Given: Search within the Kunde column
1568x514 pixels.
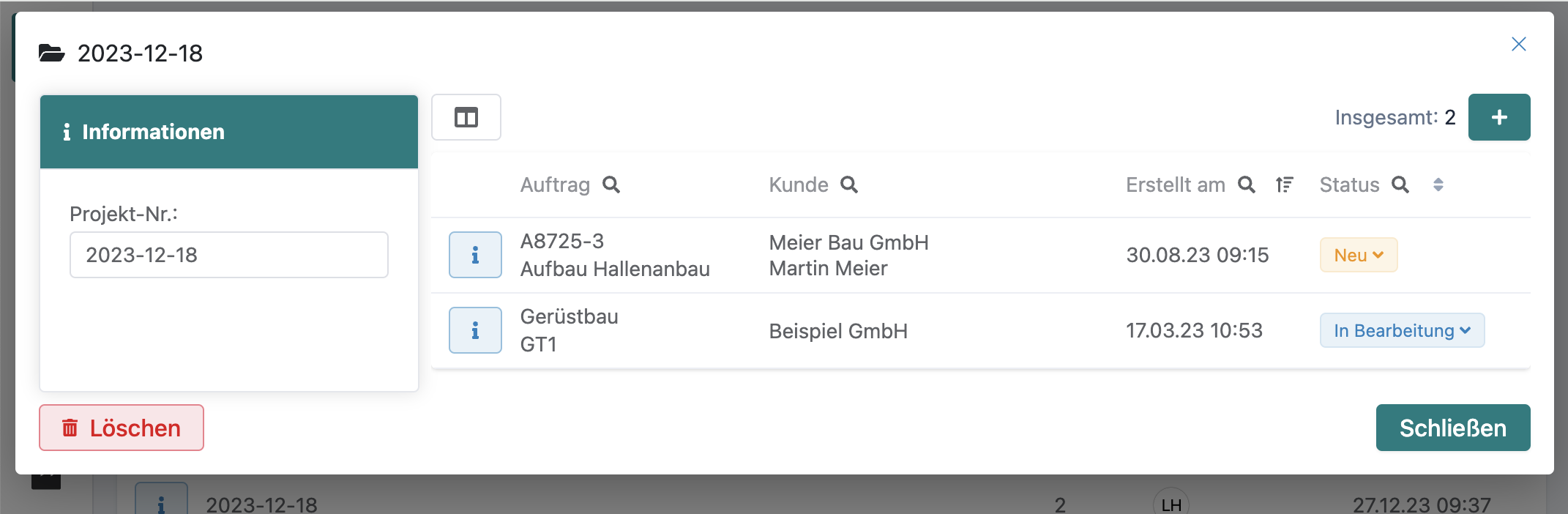Looking at the screenshot, I should [x=849, y=185].
